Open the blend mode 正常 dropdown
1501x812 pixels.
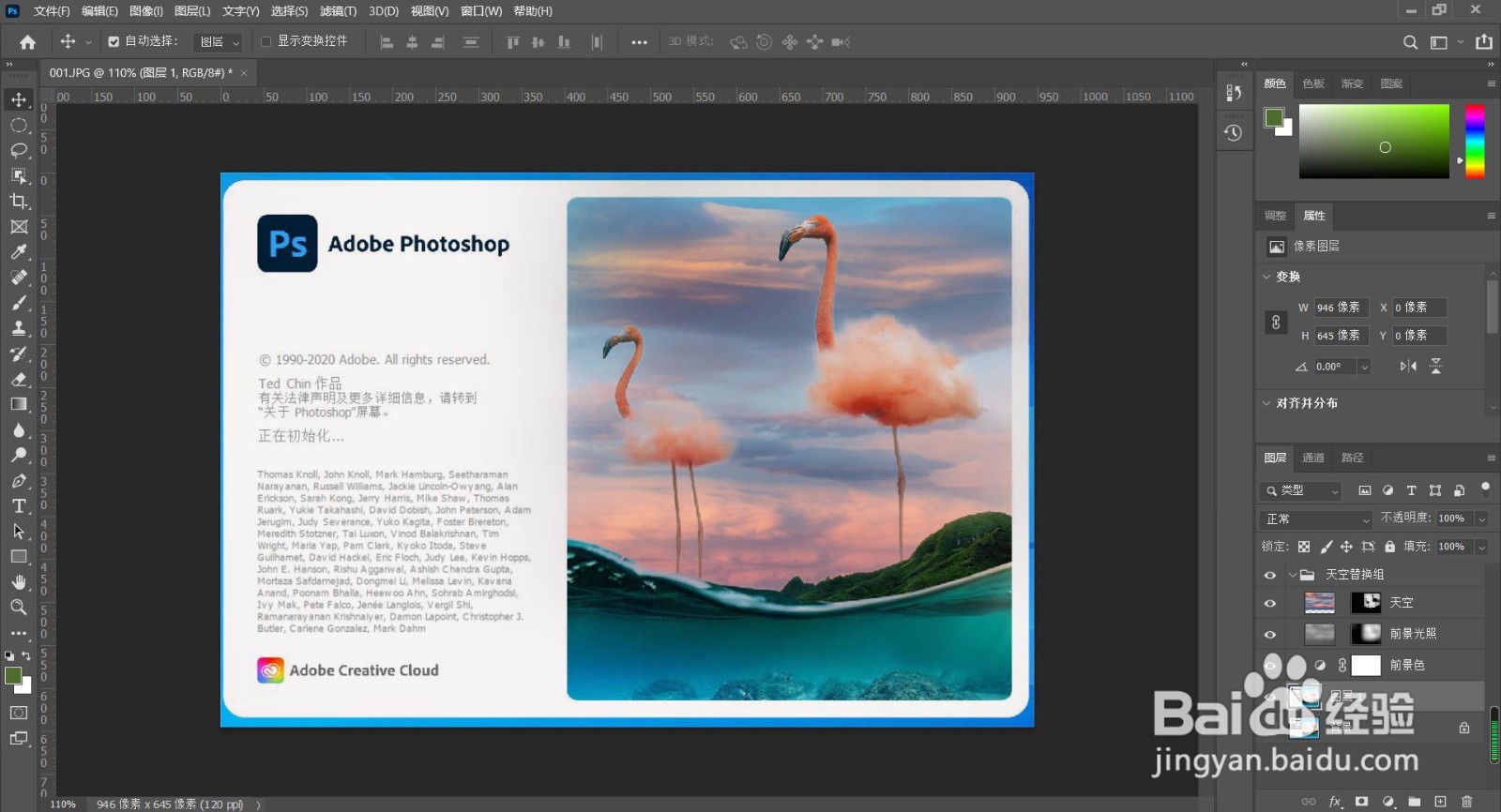point(1317,519)
